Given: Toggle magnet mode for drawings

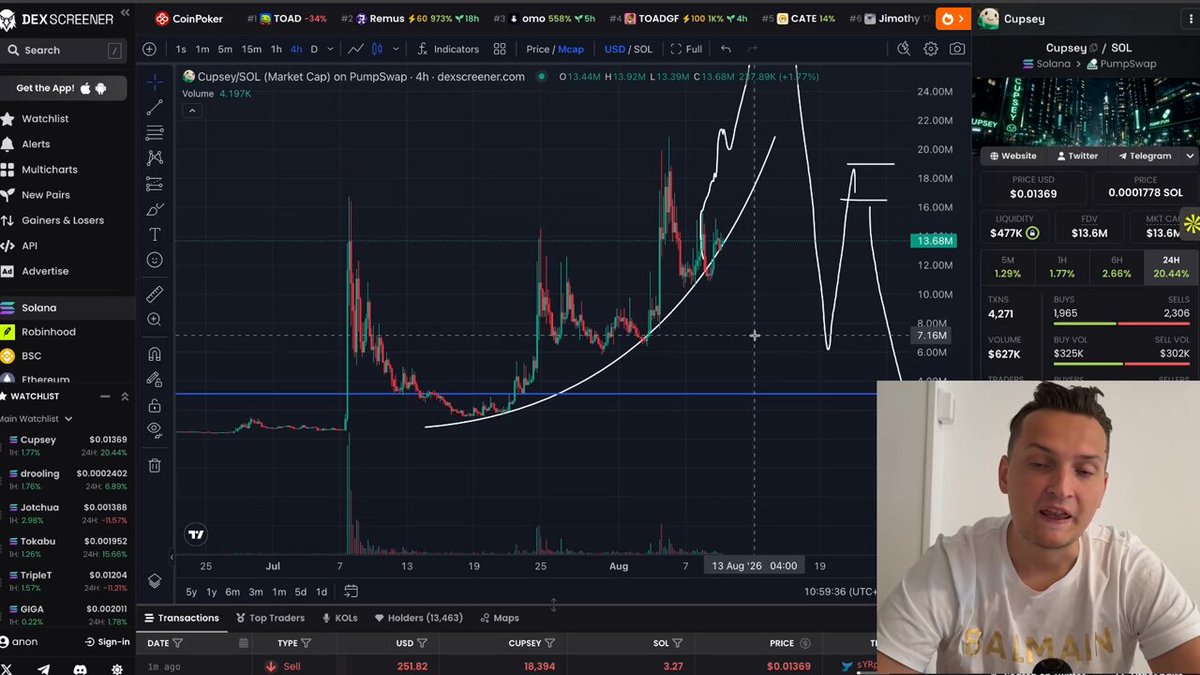Looking at the screenshot, I should [x=154, y=354].
